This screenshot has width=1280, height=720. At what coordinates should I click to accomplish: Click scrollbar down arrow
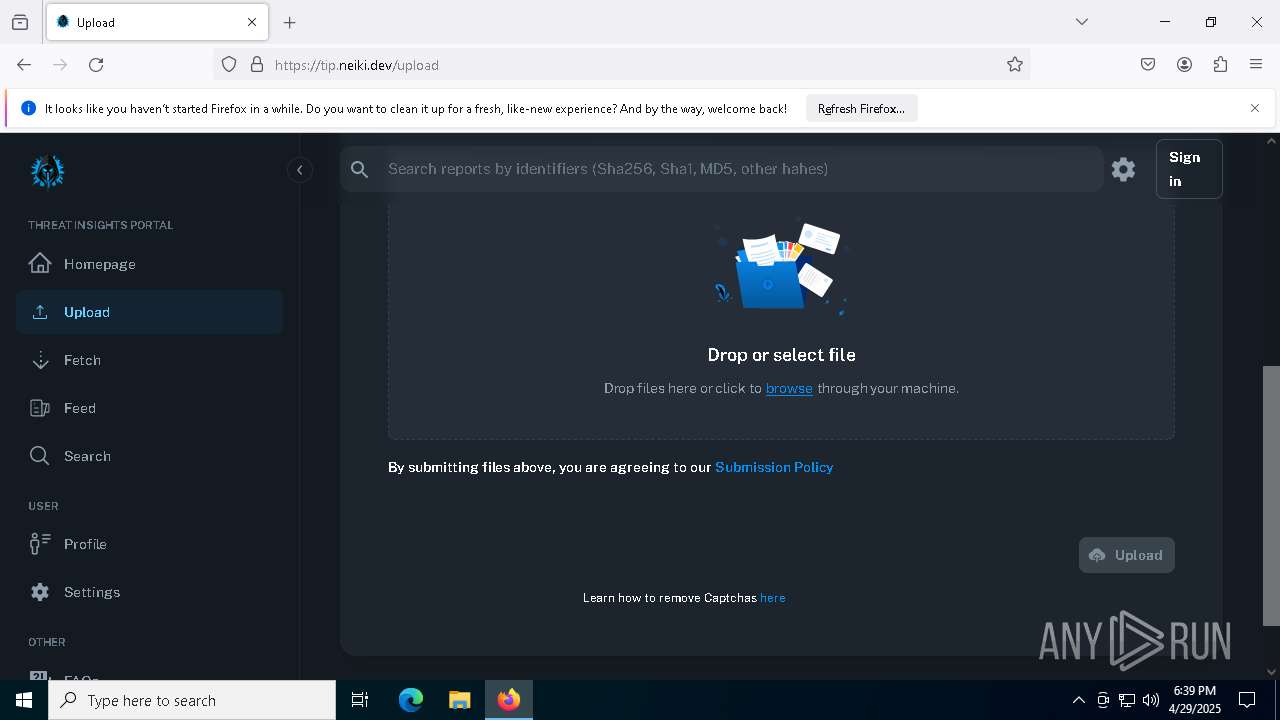[1271, 672]
